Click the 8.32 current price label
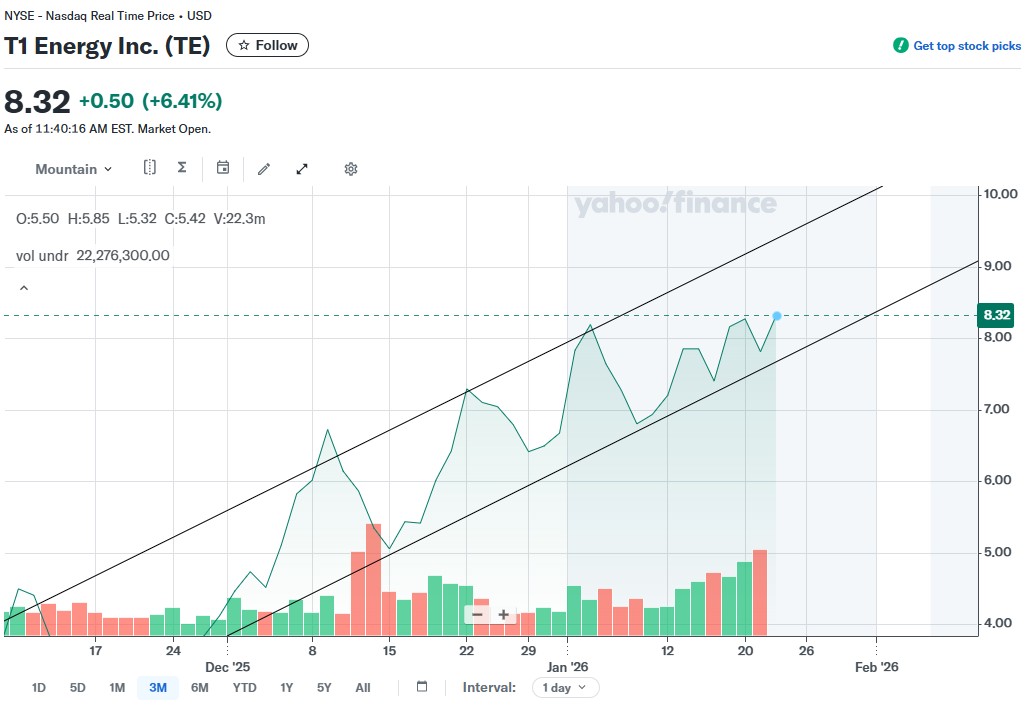Viewport: 1029px width, 710px height. click(997, 315)
